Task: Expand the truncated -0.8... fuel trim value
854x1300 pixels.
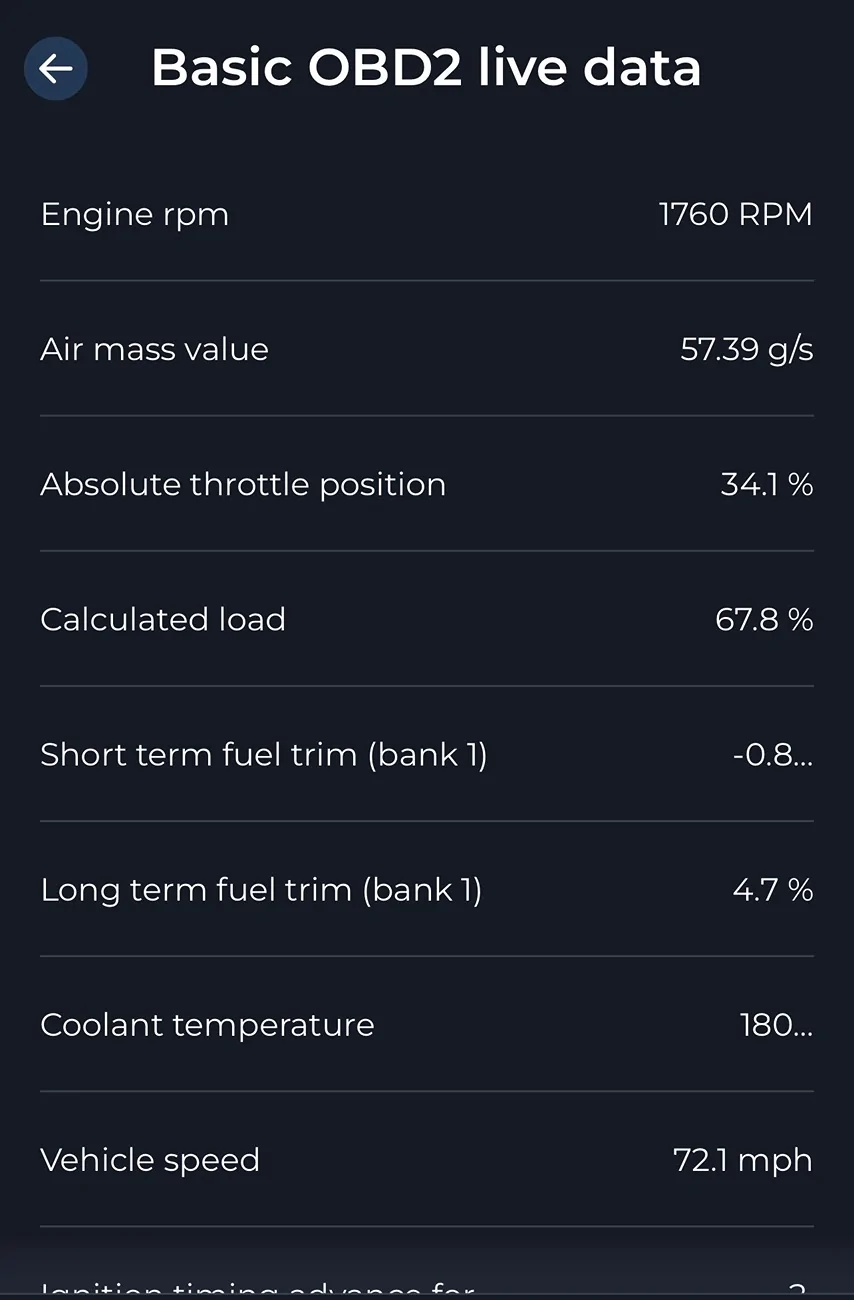Action: [772, 755]
